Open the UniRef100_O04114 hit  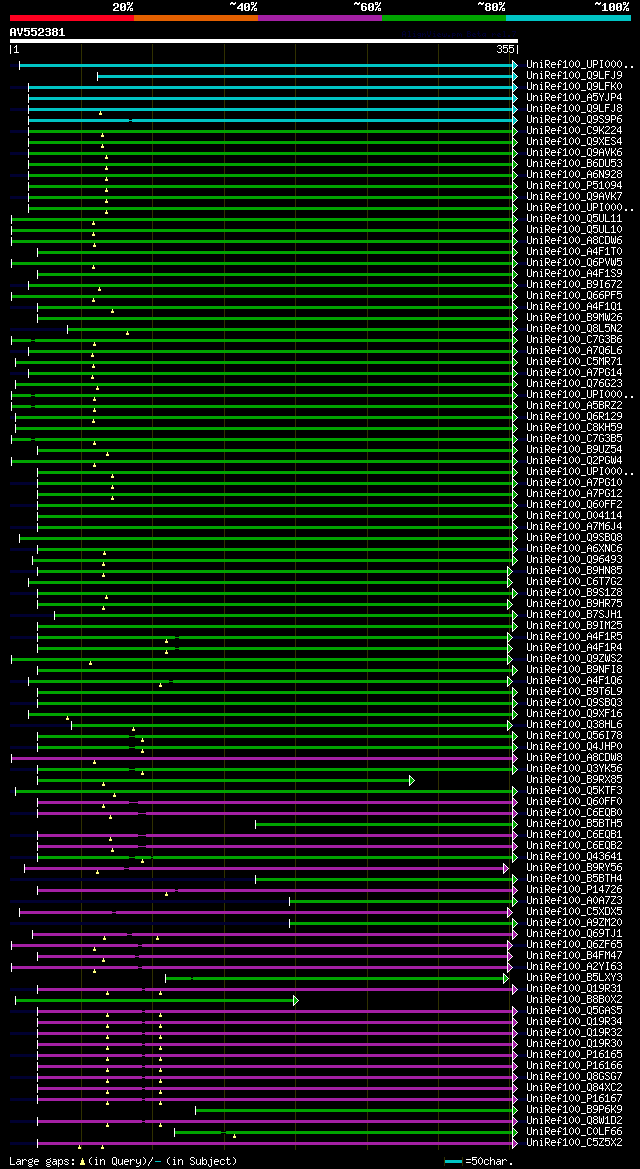pos(574,515)
